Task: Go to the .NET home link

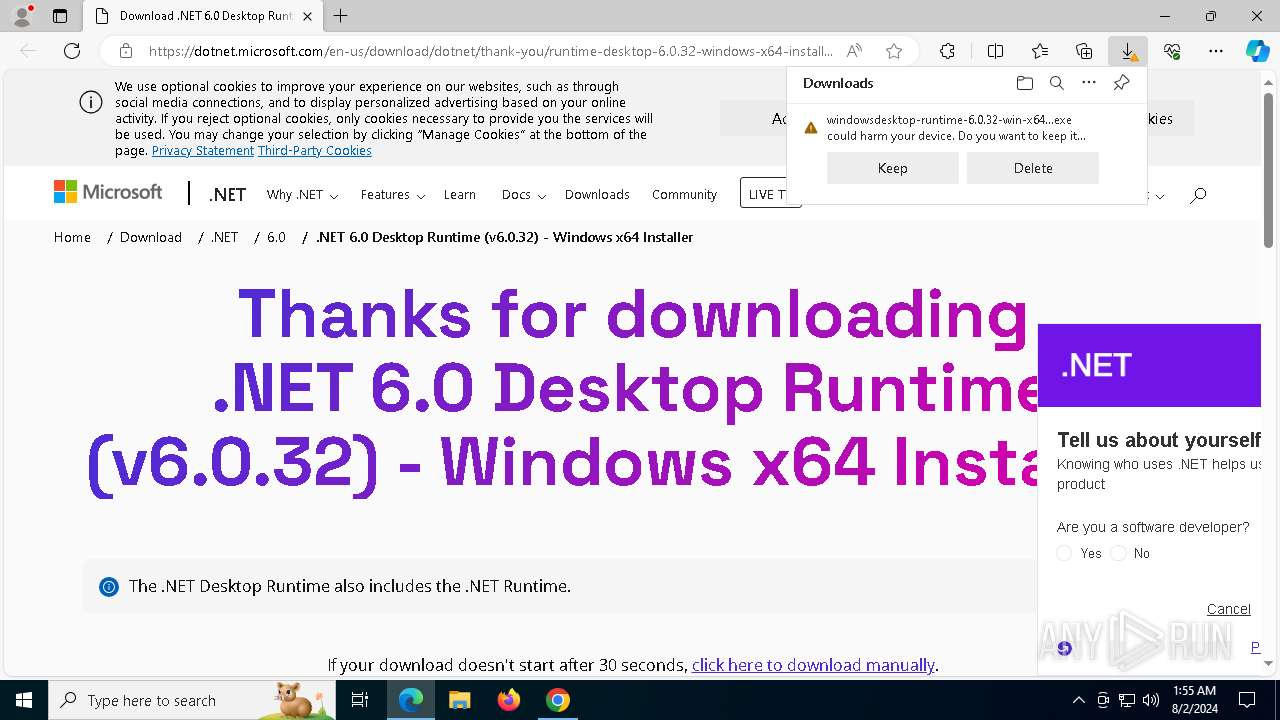Action: (x=228, y=195)
